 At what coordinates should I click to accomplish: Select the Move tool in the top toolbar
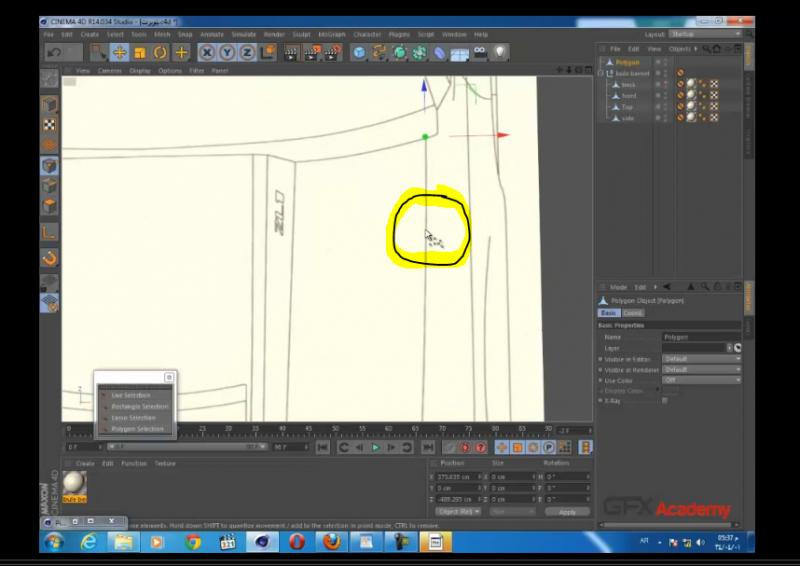(119, 52)
